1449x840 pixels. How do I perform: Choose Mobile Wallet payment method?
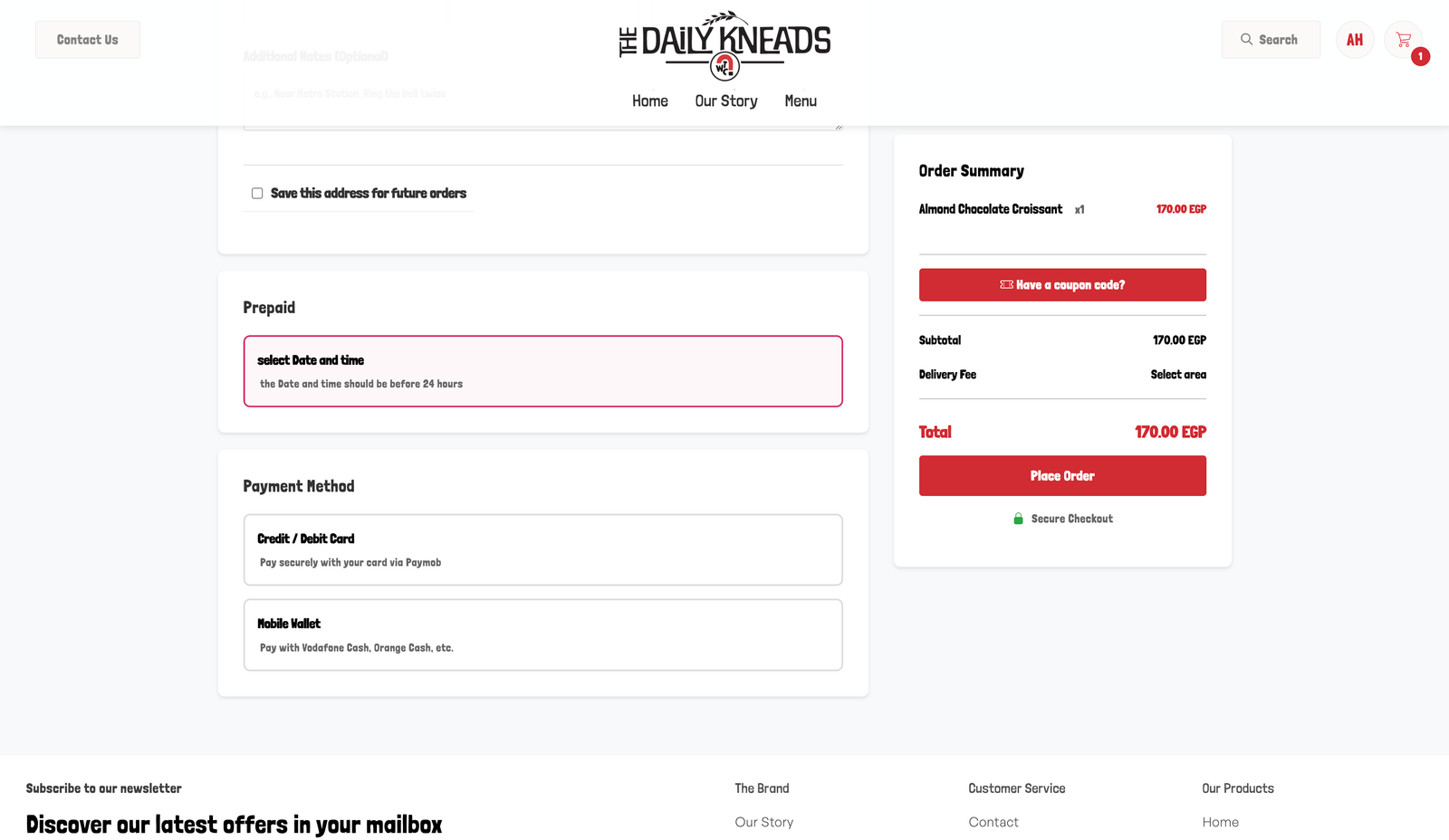542,635
